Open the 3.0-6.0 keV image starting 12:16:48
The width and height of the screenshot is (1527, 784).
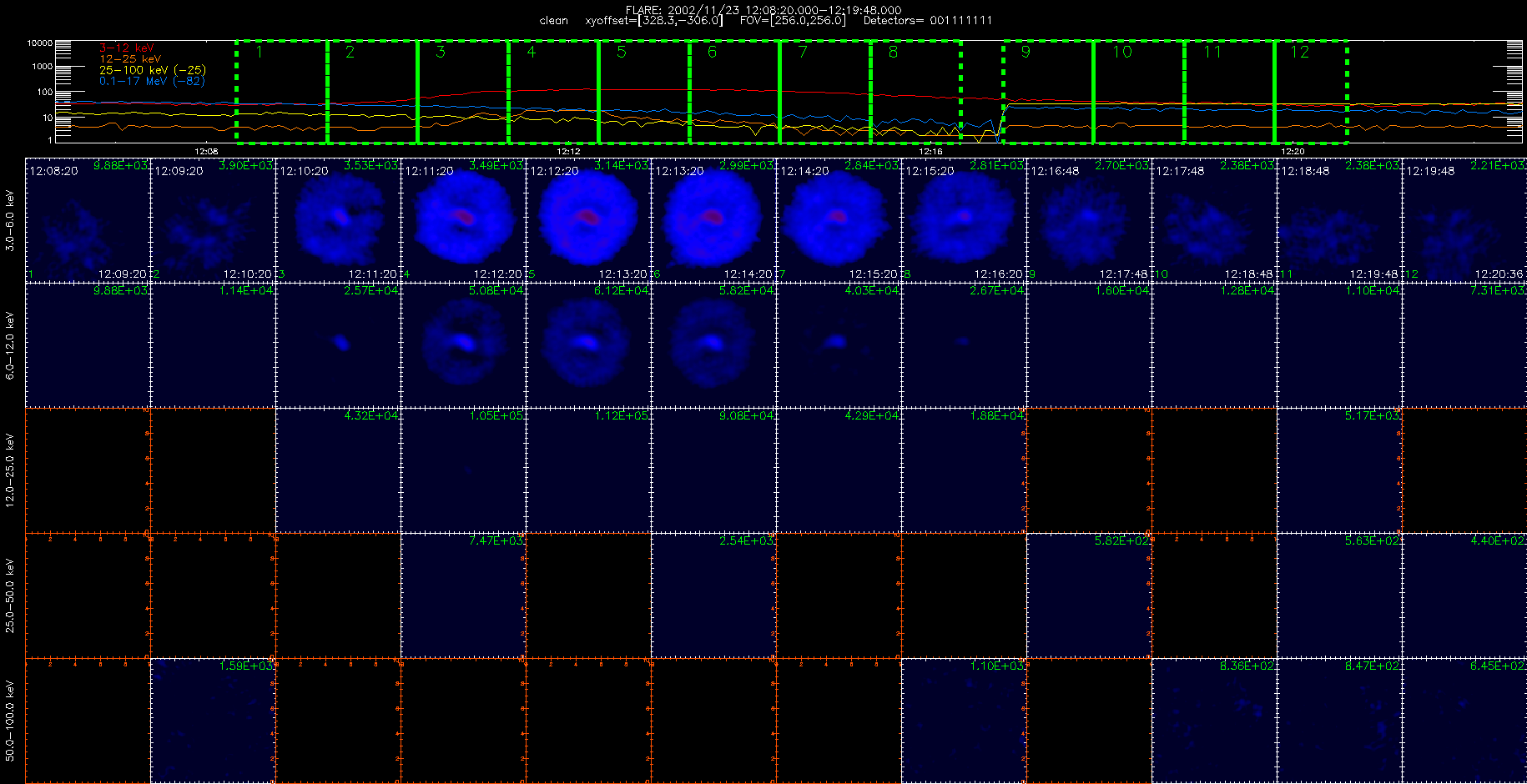click(x=1089, y=220)
